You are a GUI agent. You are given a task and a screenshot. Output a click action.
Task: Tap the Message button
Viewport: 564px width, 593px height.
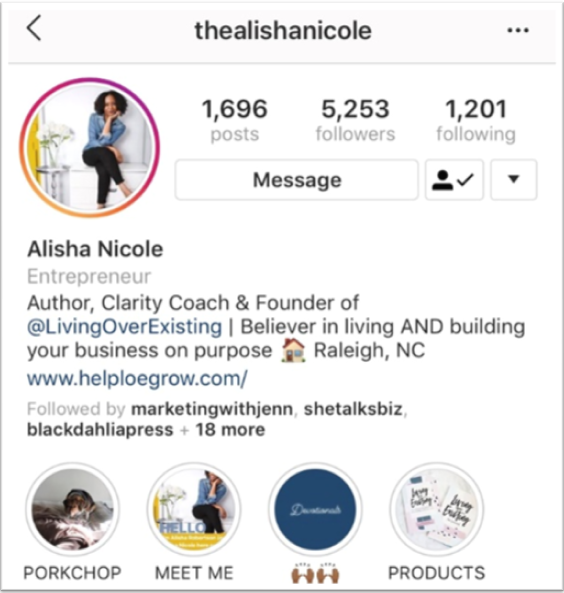tap(297, 180)
